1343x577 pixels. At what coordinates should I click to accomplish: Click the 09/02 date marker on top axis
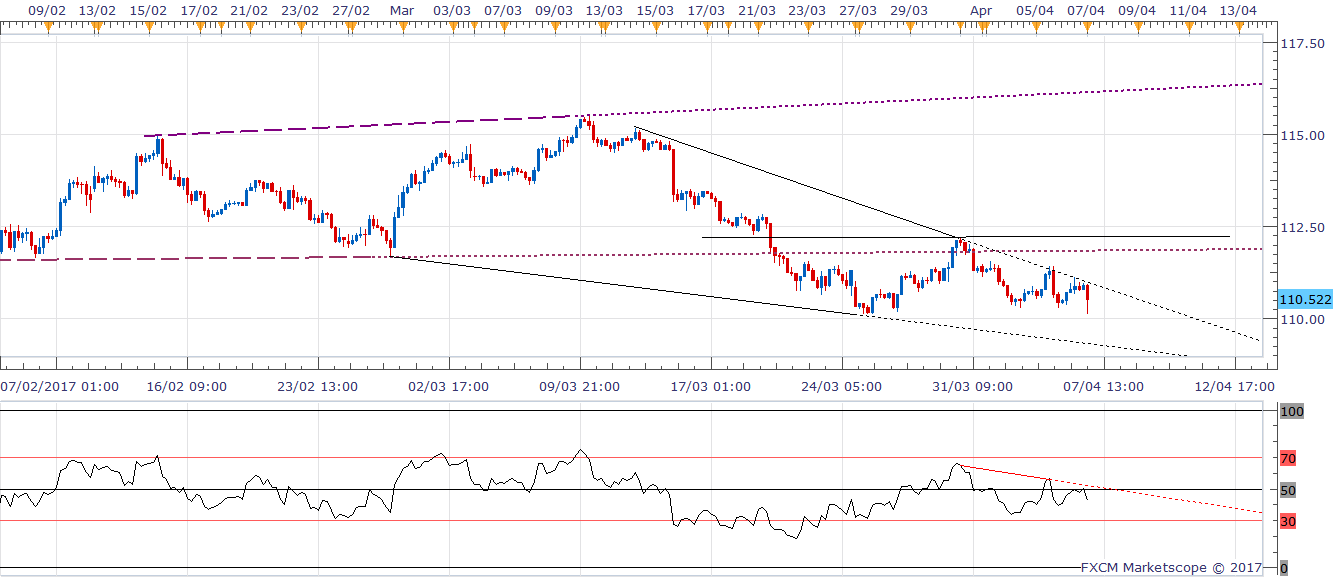point(47,9)
